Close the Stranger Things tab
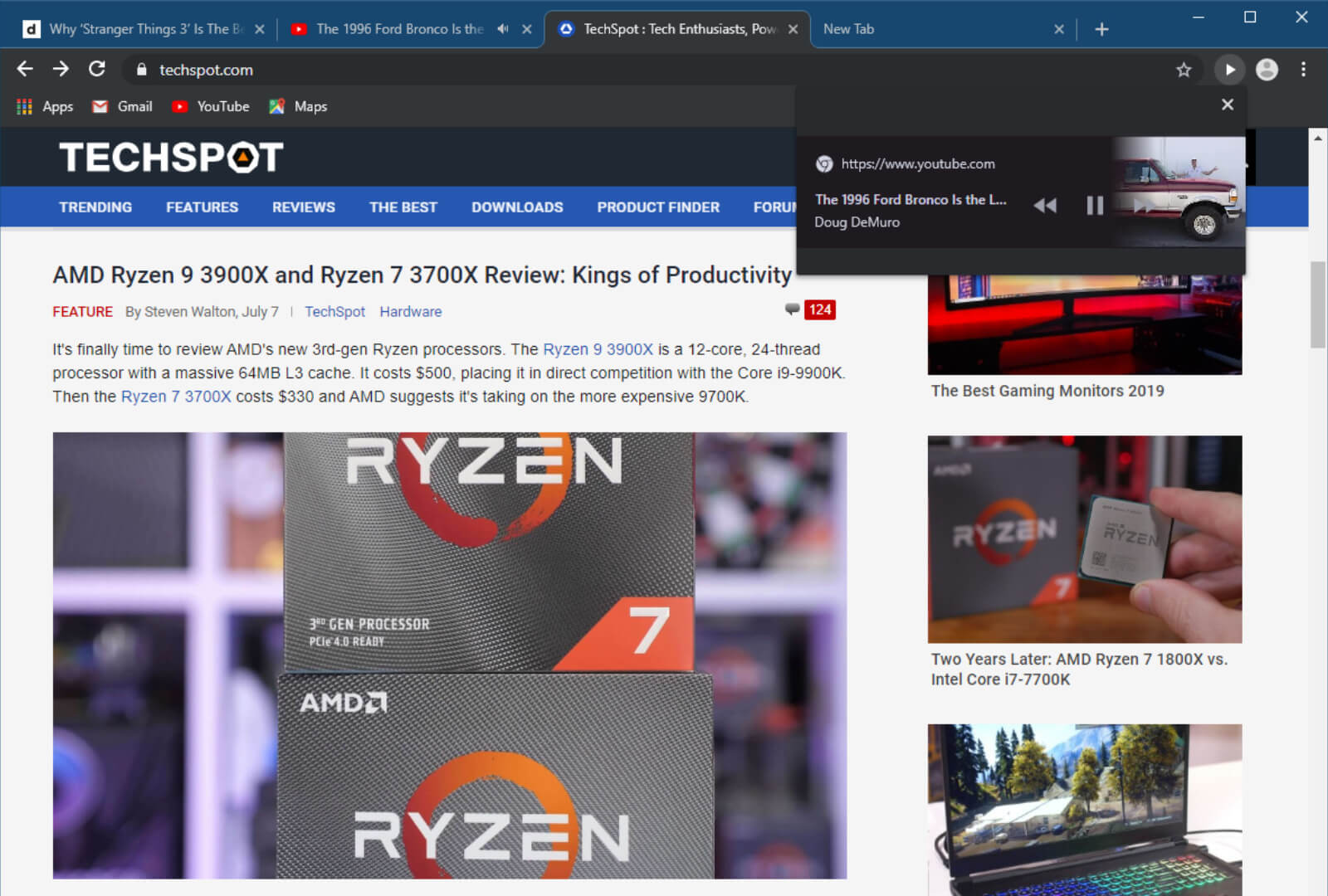 coord(259,29)
